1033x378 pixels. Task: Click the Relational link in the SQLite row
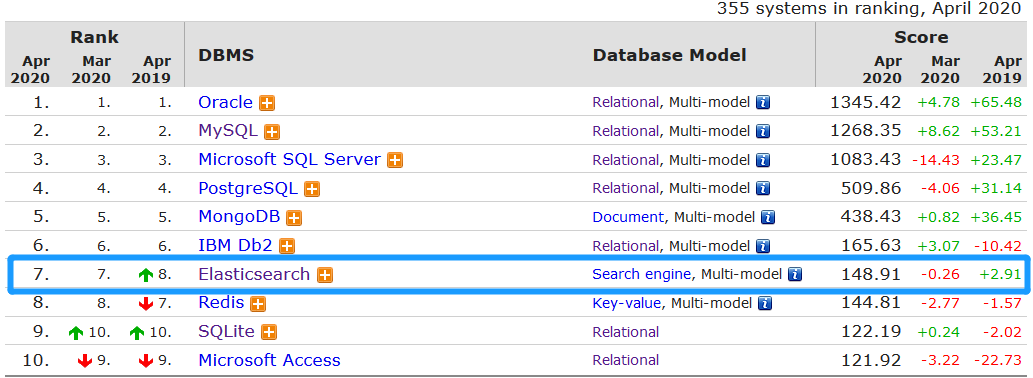(x=626, y=332)
